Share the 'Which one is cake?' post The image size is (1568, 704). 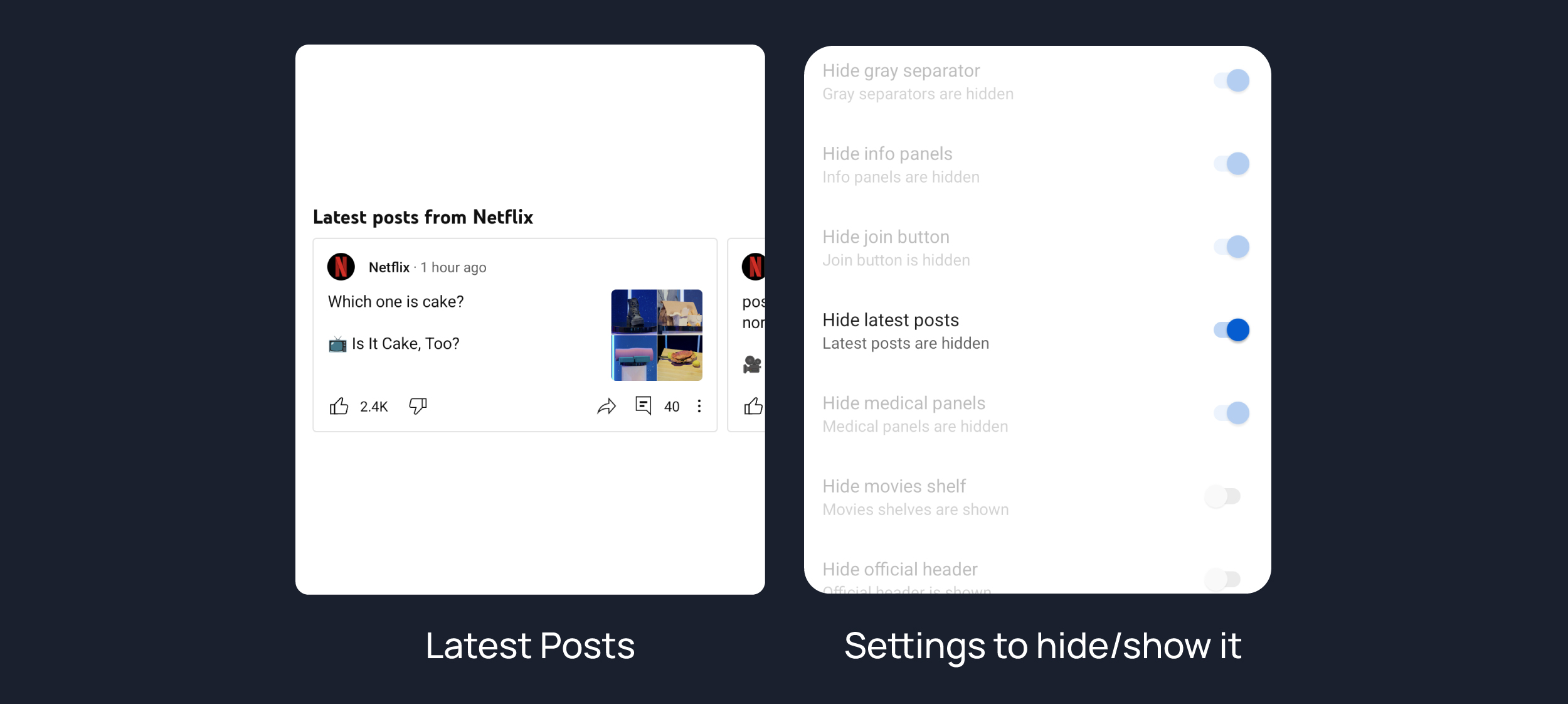[x=607, y=407]
